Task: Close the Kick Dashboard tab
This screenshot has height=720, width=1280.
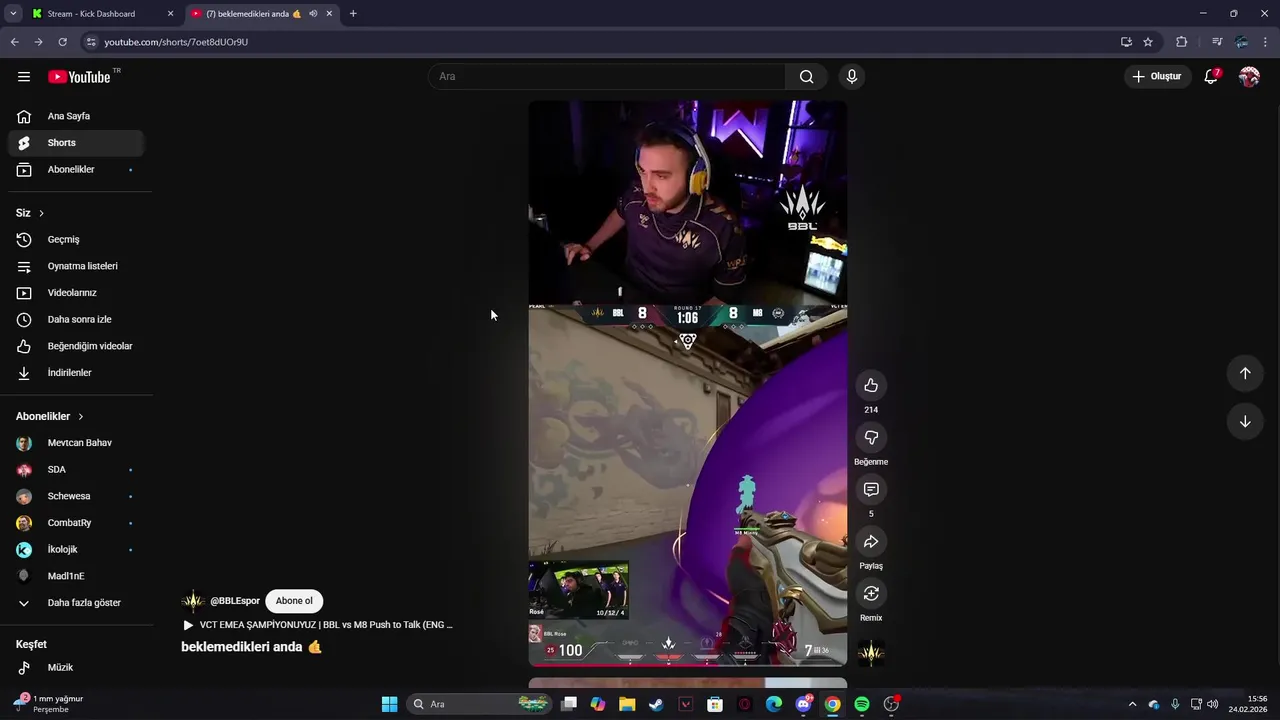Action: tap(170, 14)
